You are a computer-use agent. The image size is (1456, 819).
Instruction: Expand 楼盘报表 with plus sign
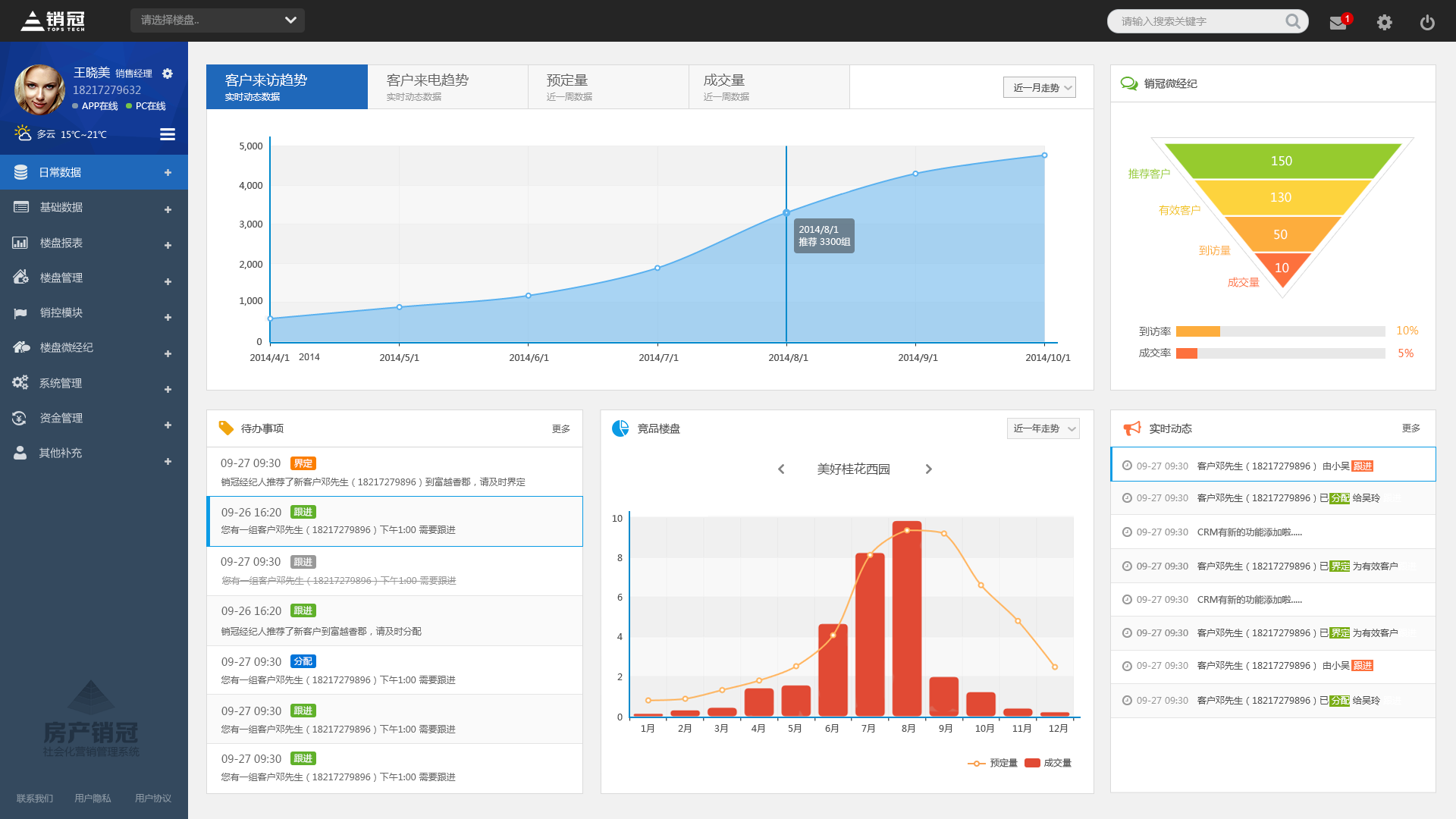168,245
